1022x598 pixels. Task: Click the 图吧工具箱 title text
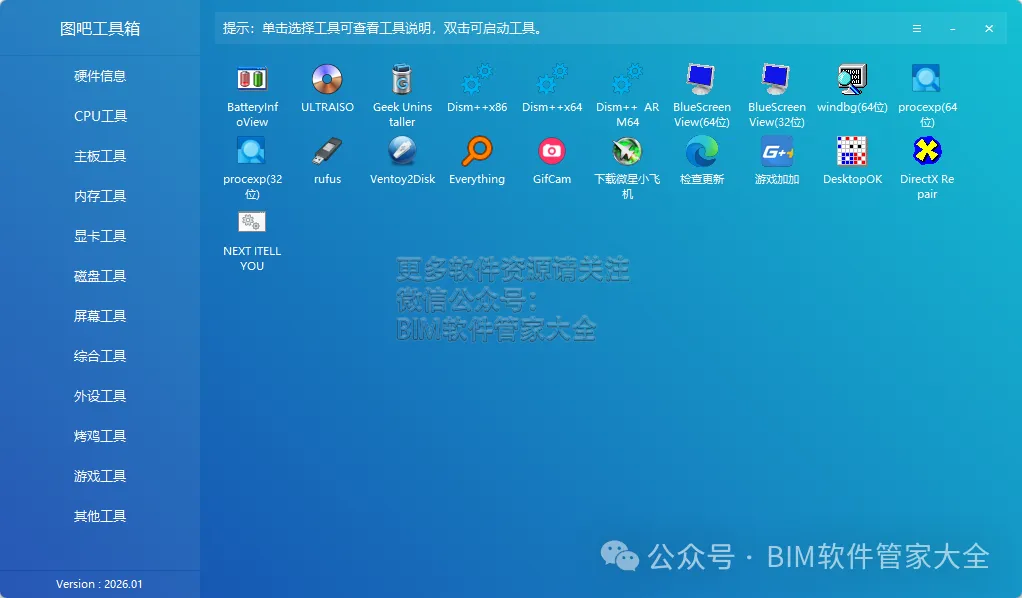click(x=100, y=29)
